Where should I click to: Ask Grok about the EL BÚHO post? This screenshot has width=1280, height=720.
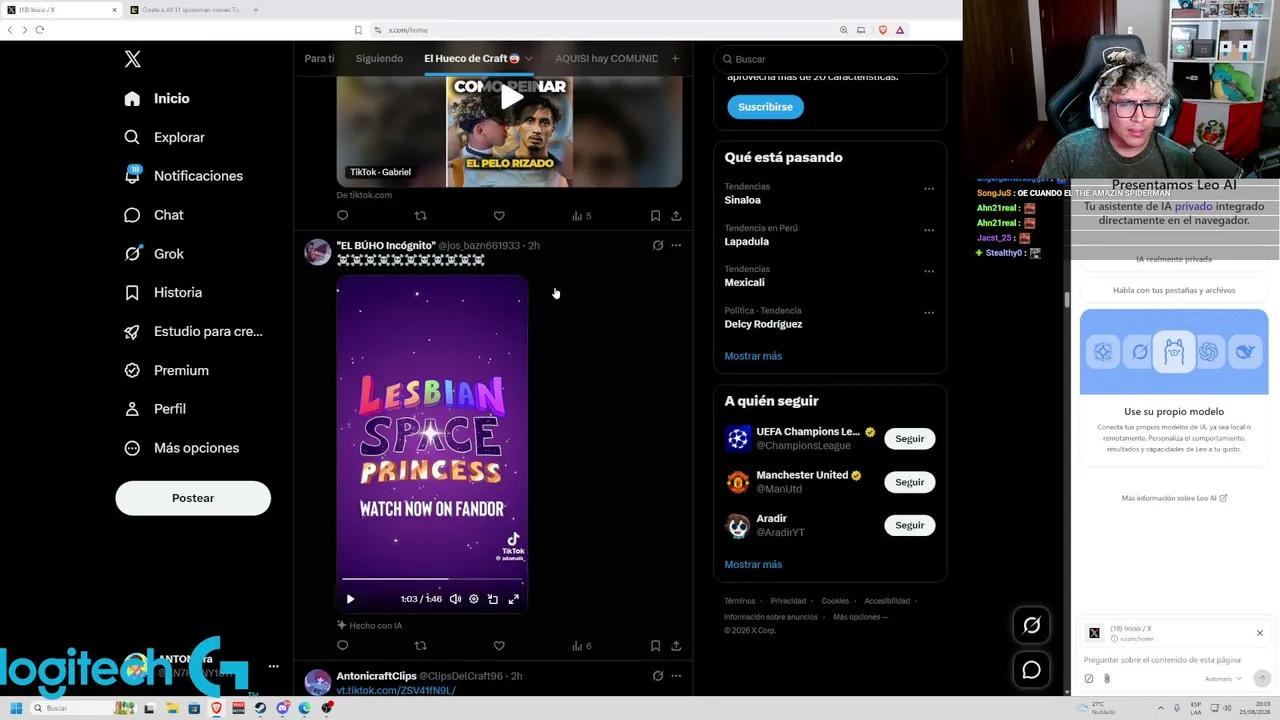(657, 245)
